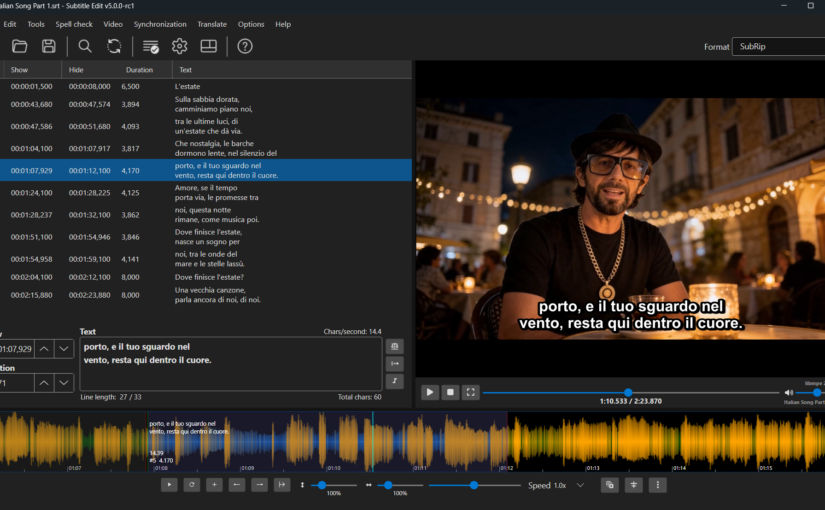The height and width of the screenshot is (510, 825).
Task: Select the row "Sulla sabbia dorata"
Action: (206, 104)
